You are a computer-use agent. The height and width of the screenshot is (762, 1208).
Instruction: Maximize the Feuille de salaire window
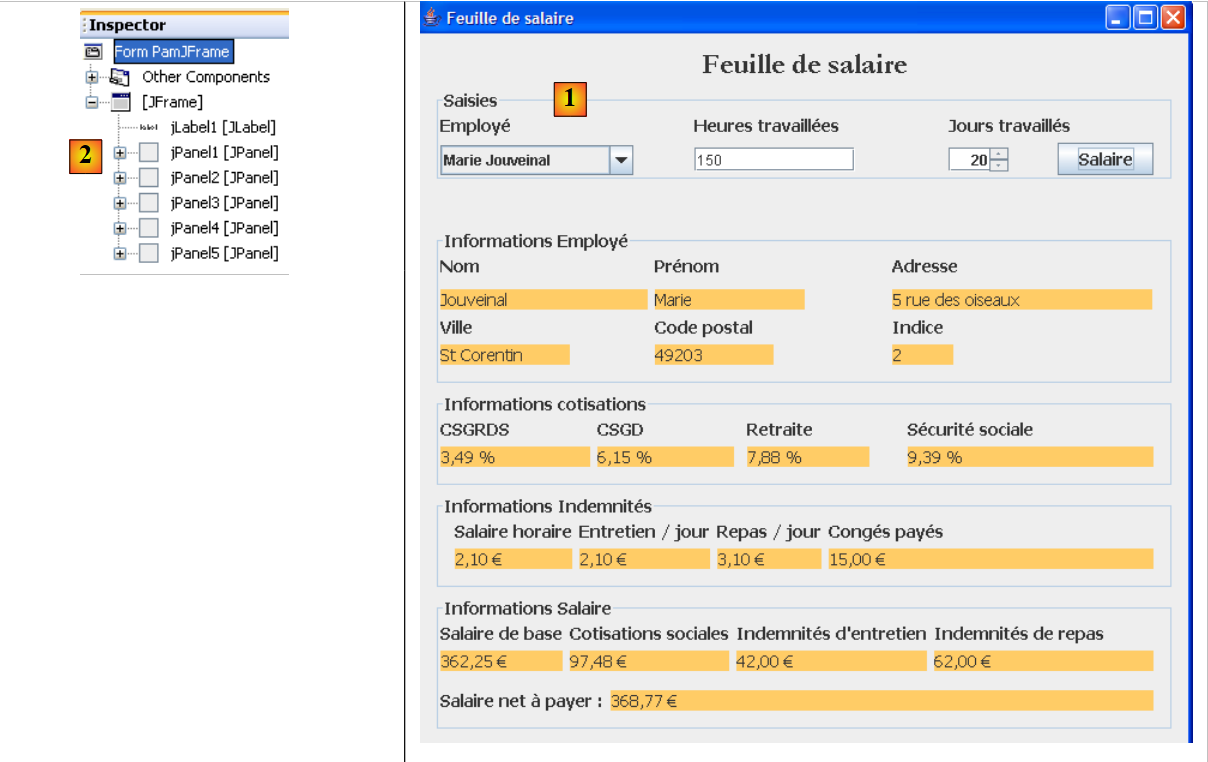click(1145, 17)
